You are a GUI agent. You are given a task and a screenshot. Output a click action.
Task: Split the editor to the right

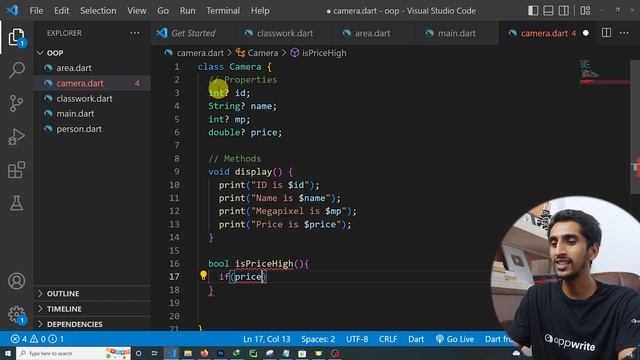pyautogui.click(x=606, y=33)
